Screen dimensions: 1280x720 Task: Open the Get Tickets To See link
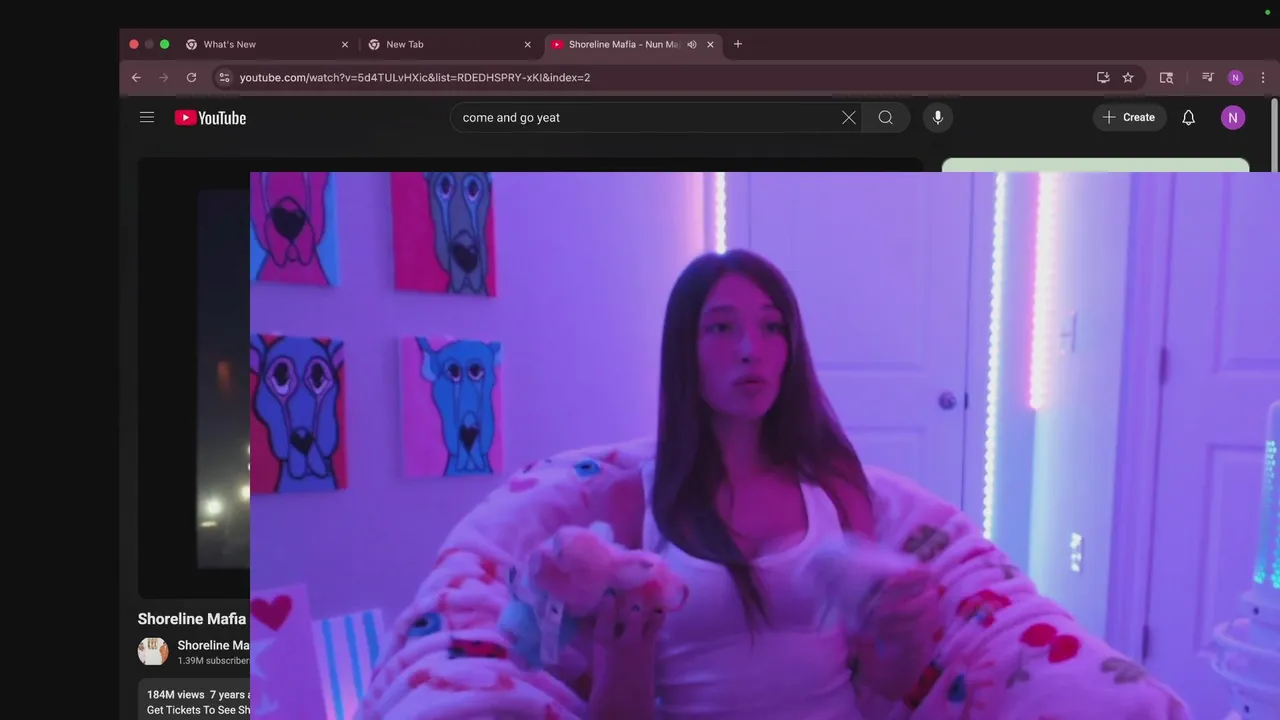pyautogui.click(x=198, y=710)
